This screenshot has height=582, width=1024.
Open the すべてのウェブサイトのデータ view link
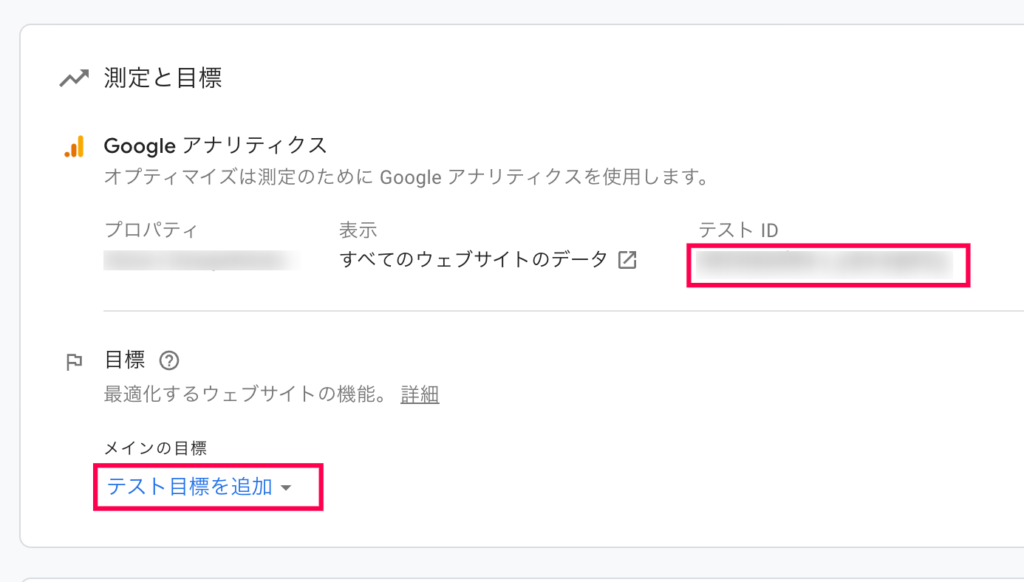click(x=473, y=260)
